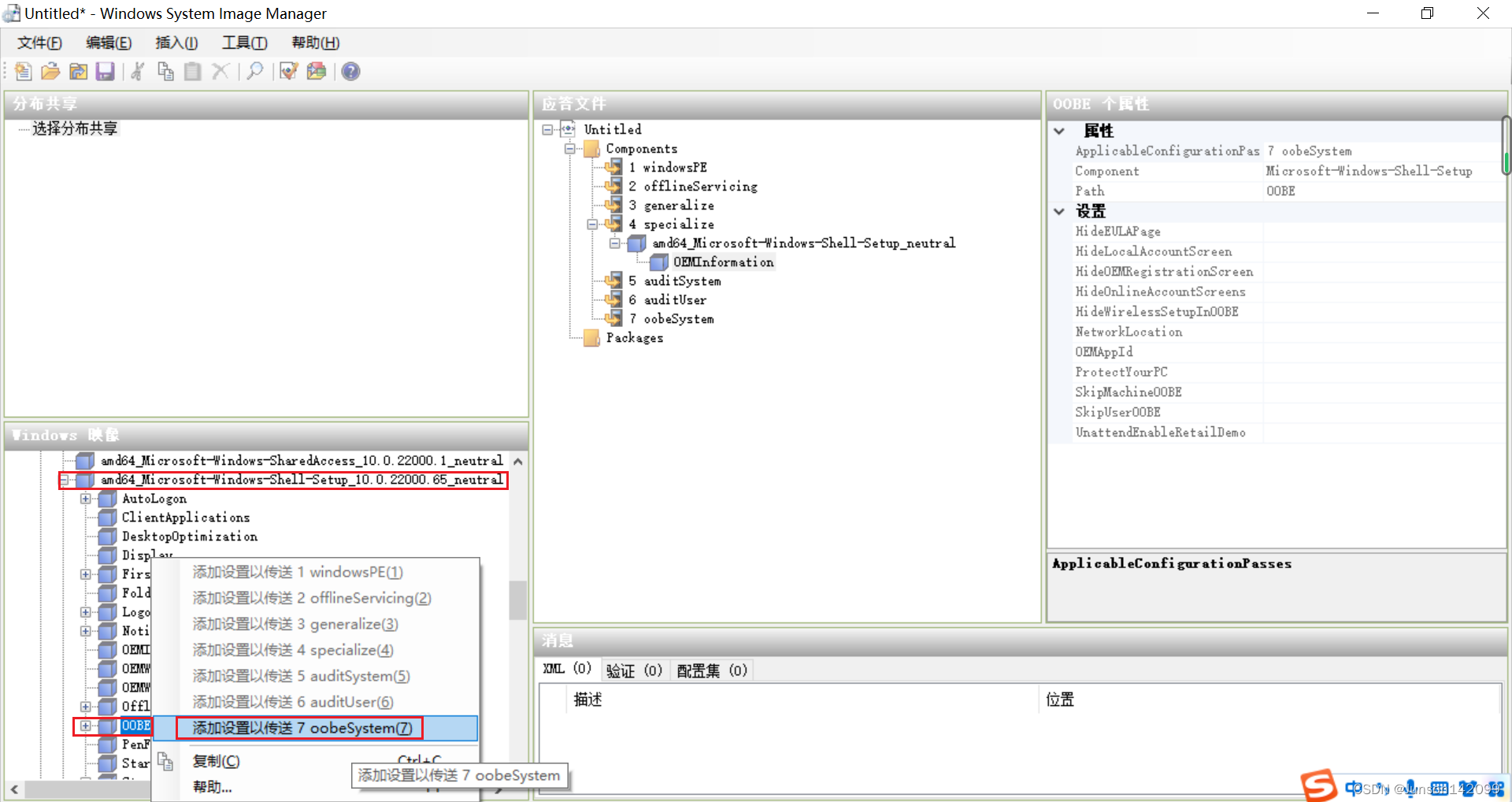Click the auditSystem pass icon

tap(613, 280)
